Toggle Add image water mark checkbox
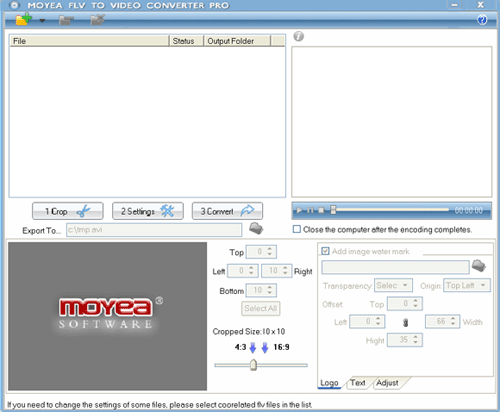The height and width of the screenshot is (412, 500). click(325, 251)
